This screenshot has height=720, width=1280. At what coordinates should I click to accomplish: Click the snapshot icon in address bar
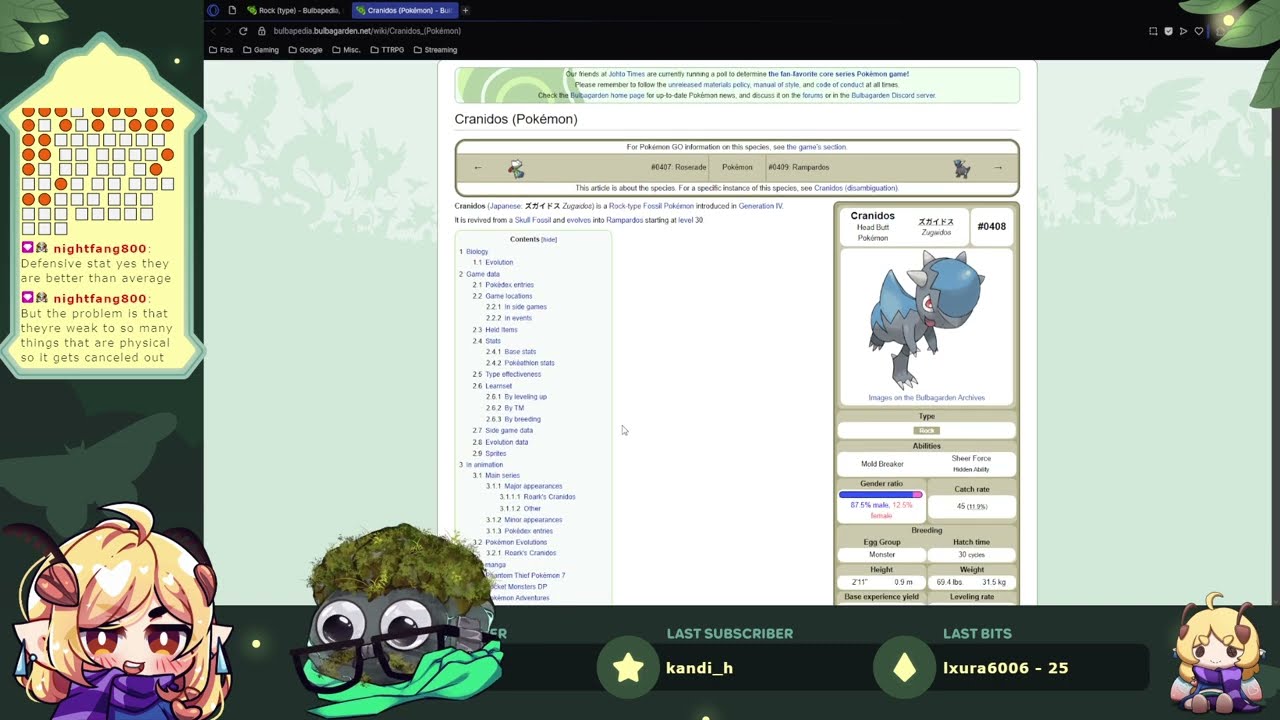(x=1153, y=31)
